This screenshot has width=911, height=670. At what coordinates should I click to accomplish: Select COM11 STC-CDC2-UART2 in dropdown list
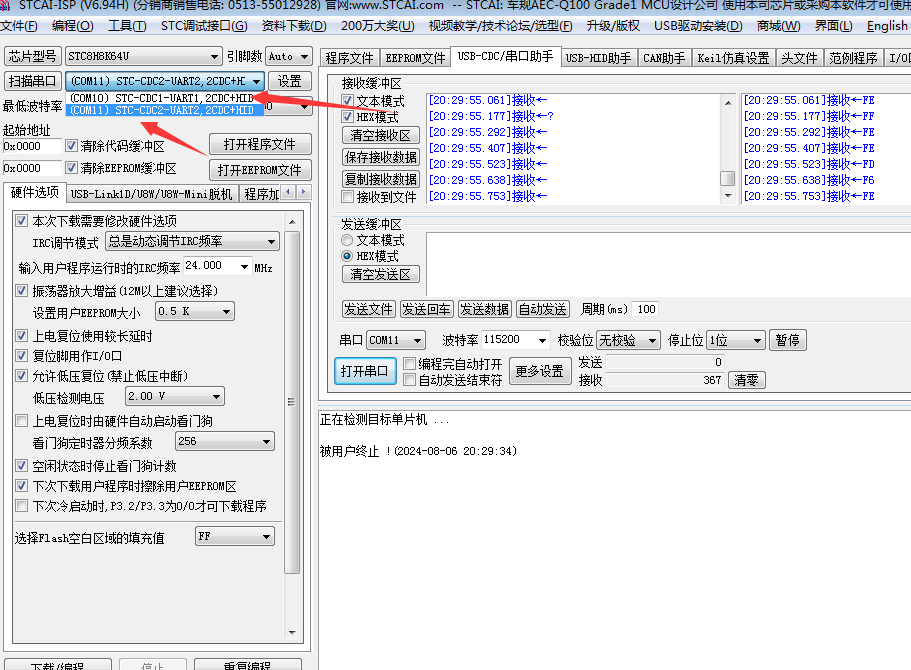163,110
